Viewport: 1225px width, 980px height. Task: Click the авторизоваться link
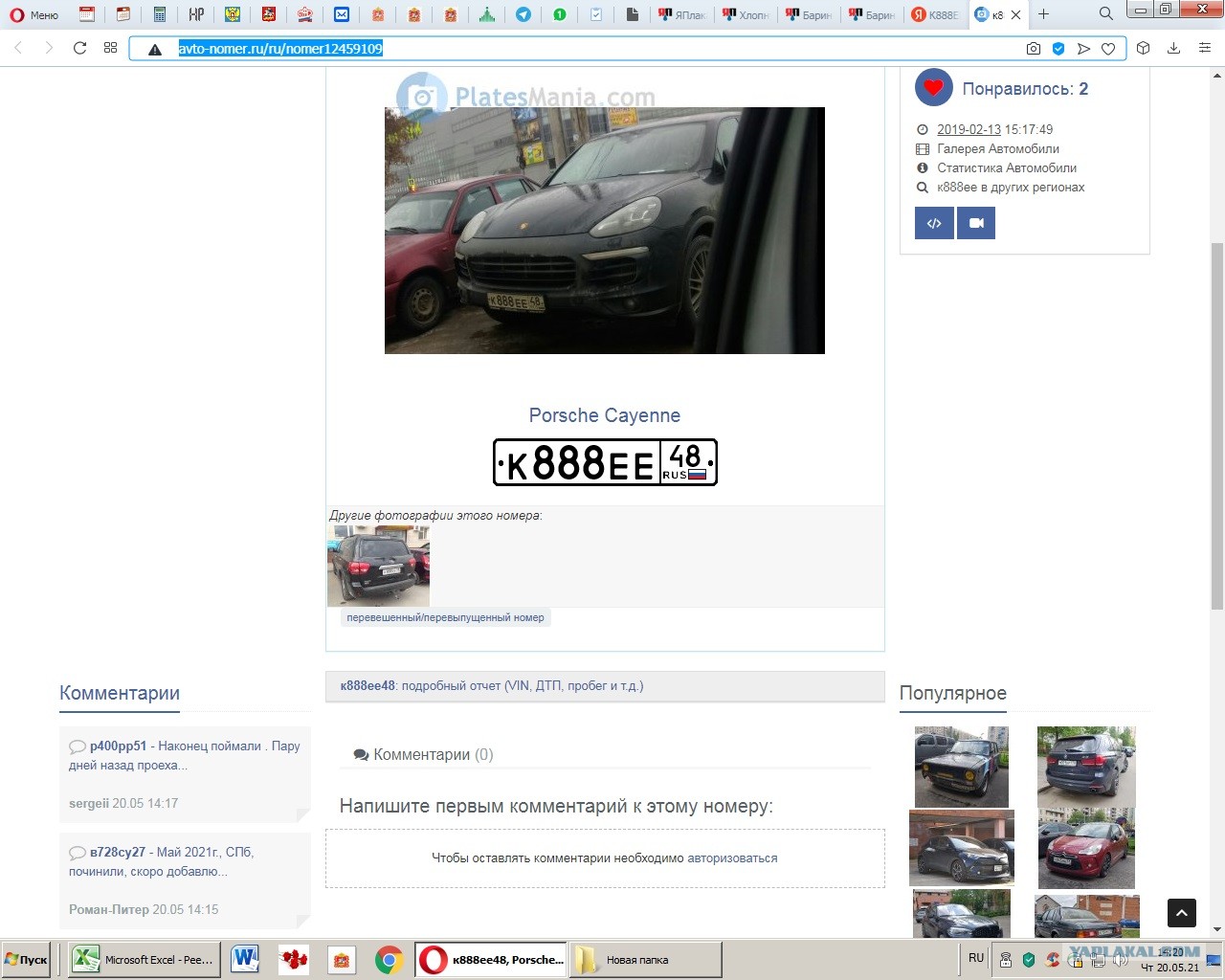732,857
